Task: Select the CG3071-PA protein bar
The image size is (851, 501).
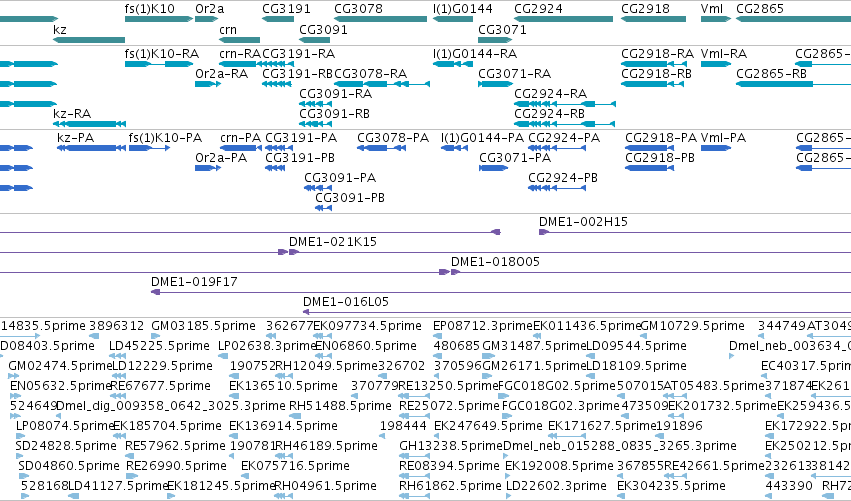Action: pos(493,168)
